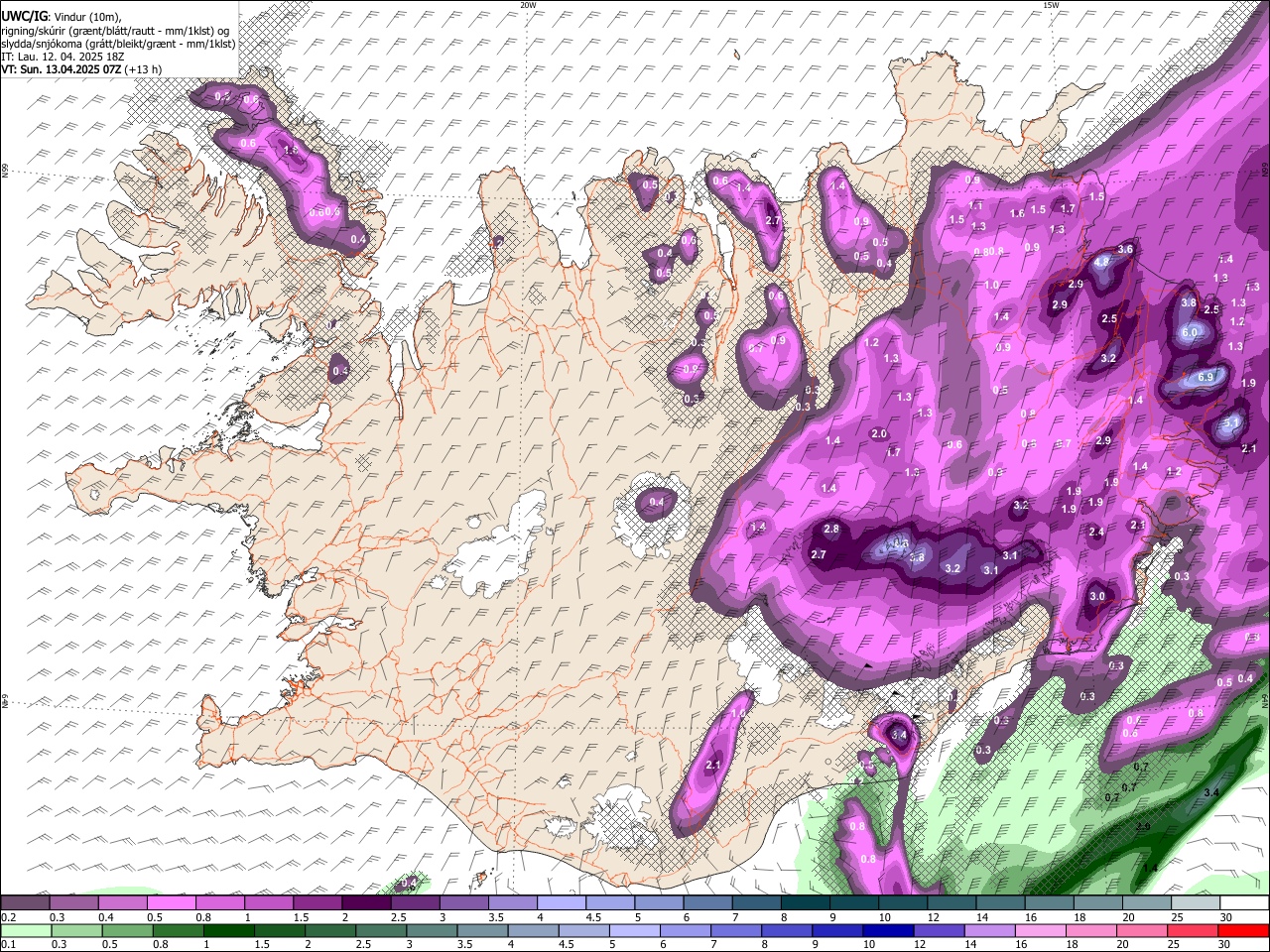
Task: Click the 0.1 label on the rain scale
Action: 8,945
